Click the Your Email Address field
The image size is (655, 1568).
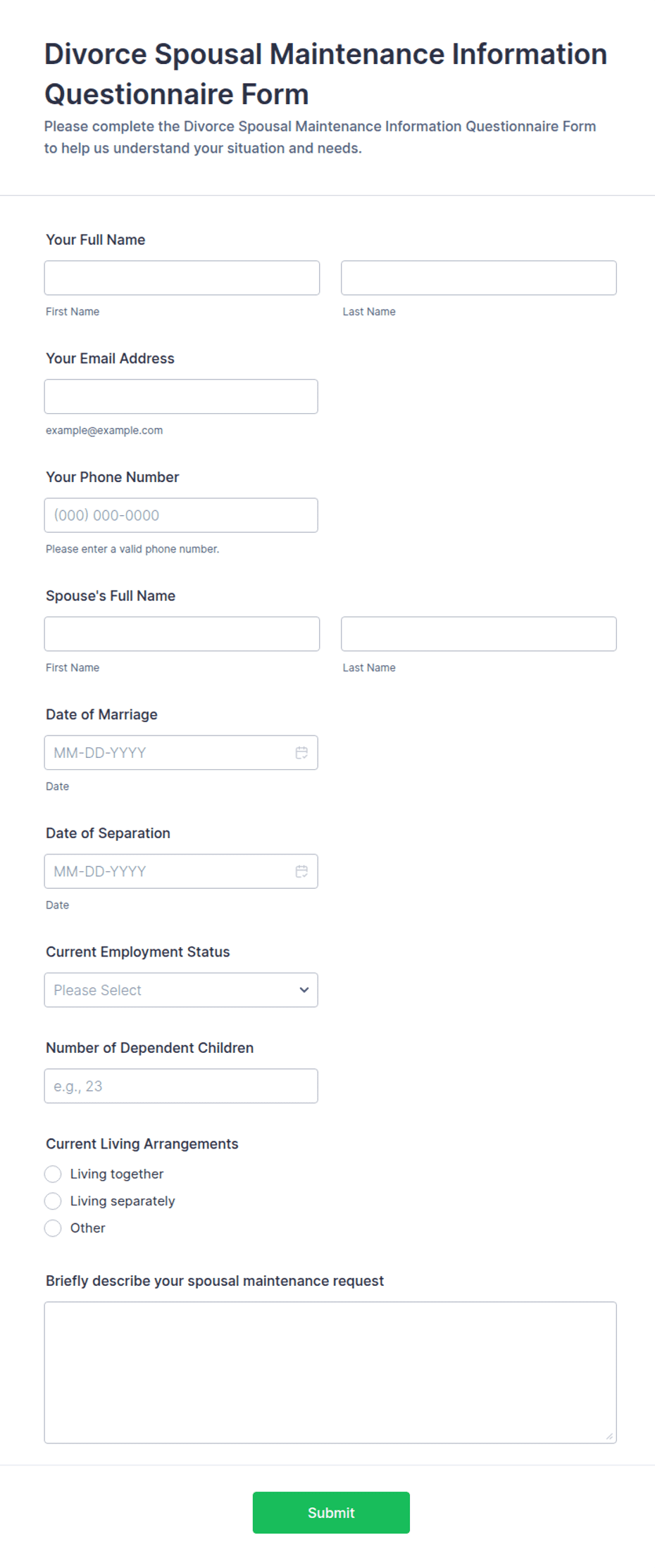point(181,396)
